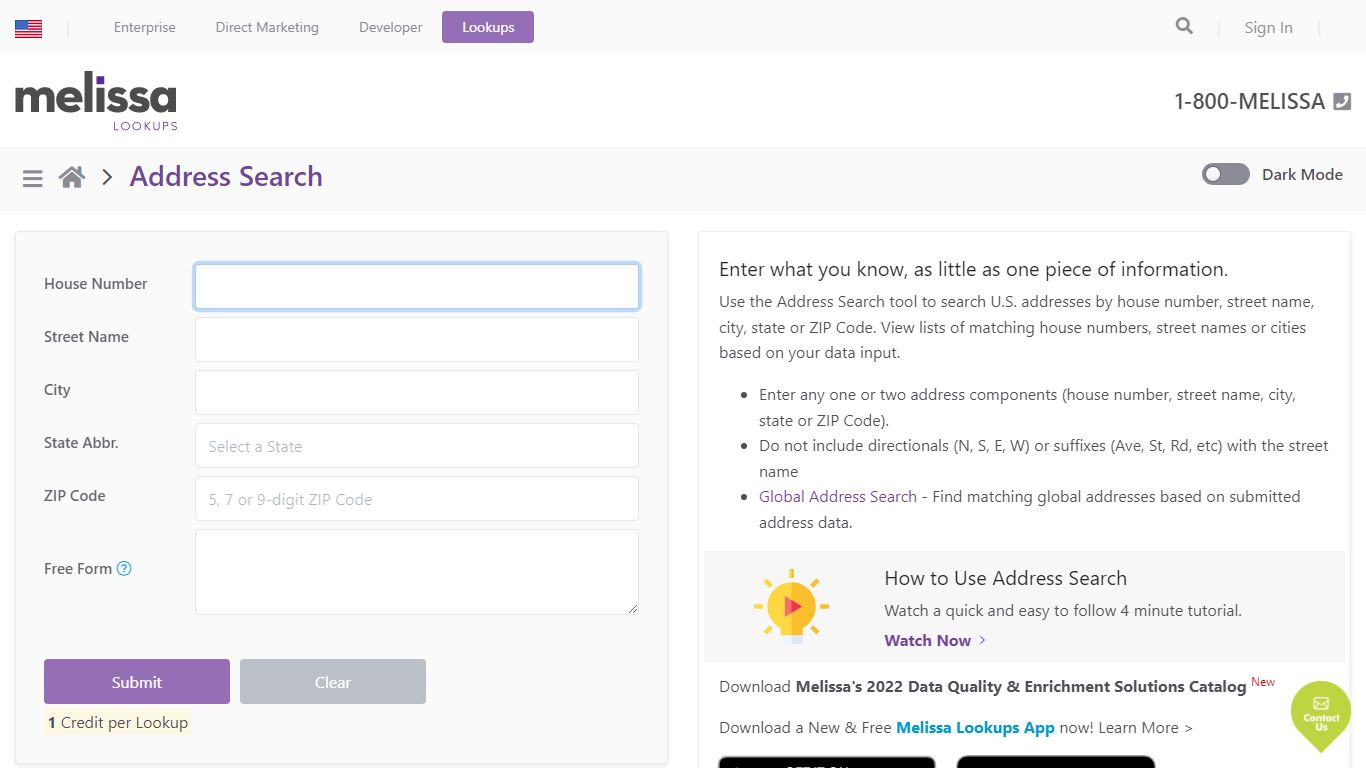Click Watch Now tutorial link
The image size is (1366, 768).
coord(935,641)
